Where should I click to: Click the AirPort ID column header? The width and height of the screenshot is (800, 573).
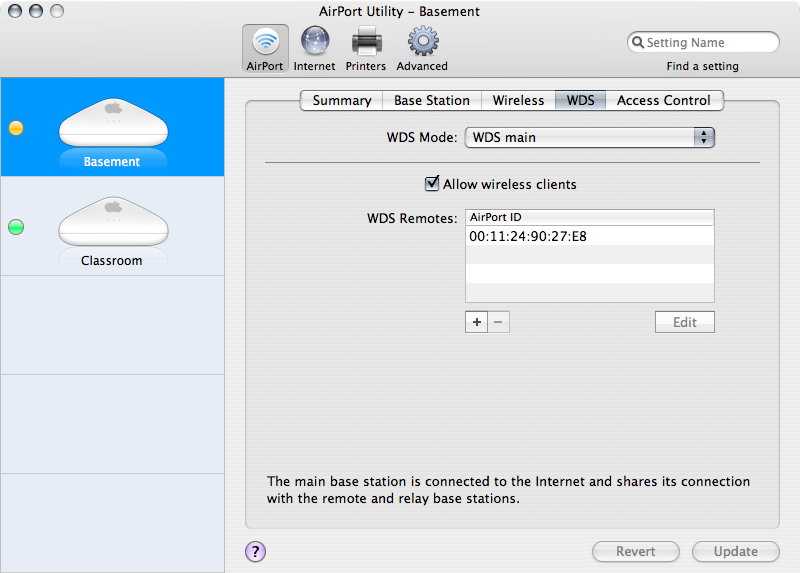point(590,217)
